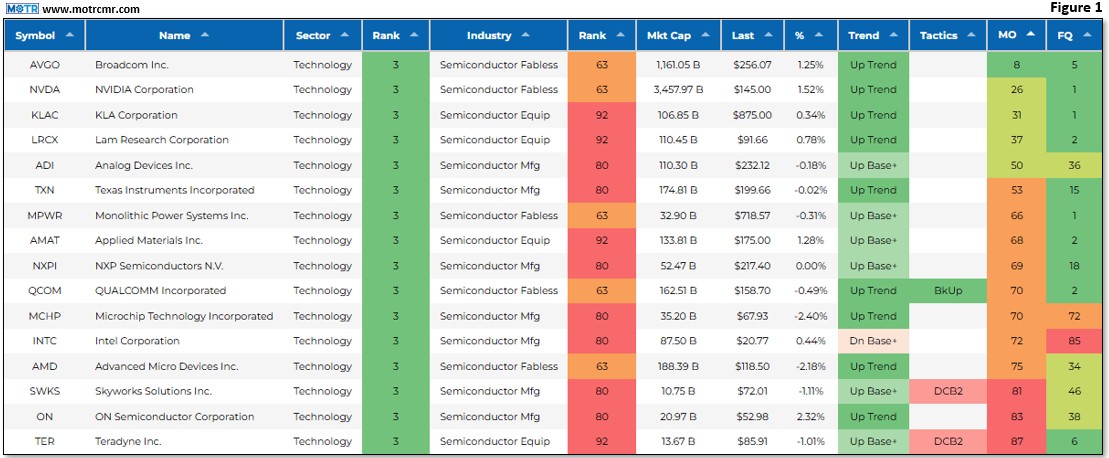Select the INTC symbol cell

44,341
